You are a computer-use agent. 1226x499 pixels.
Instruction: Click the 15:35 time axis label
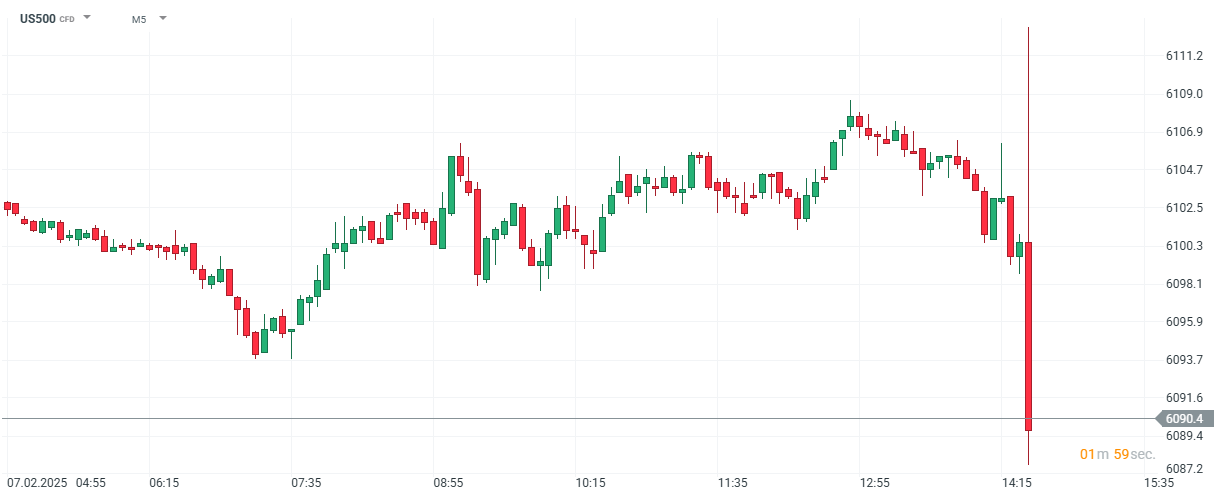click(x=1159, y=483)
